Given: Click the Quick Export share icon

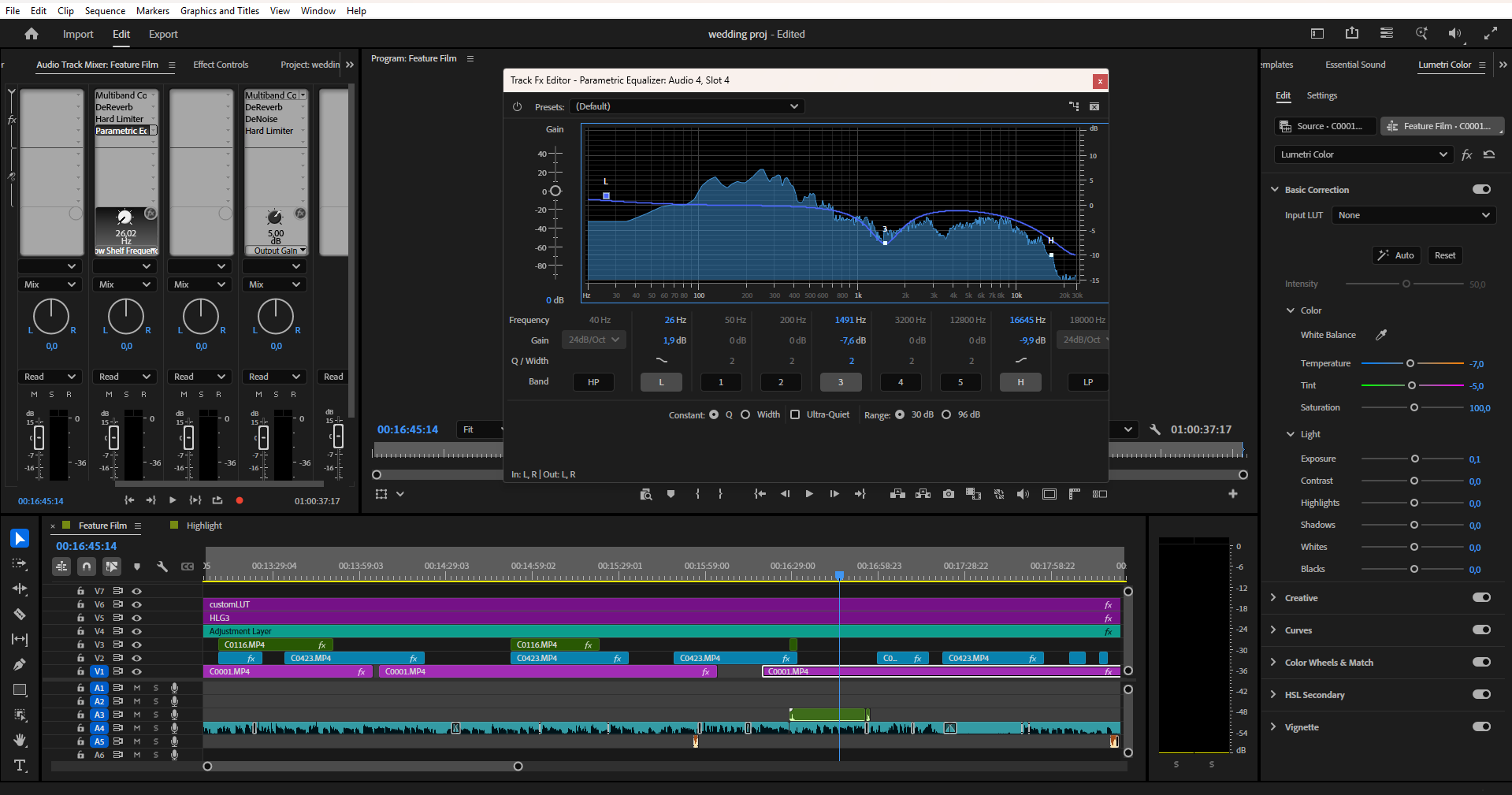Looking at the screenshot, I should [1352, 33].
